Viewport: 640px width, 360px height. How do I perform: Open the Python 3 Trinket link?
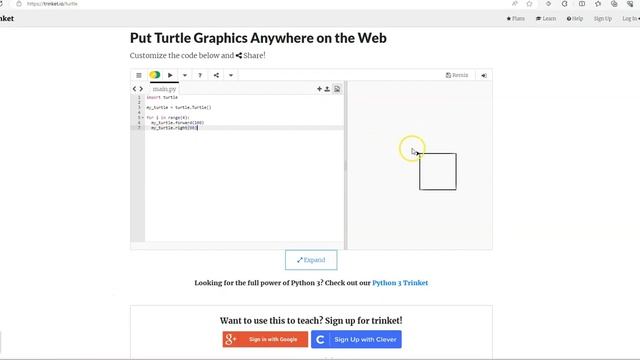(400, 283)
